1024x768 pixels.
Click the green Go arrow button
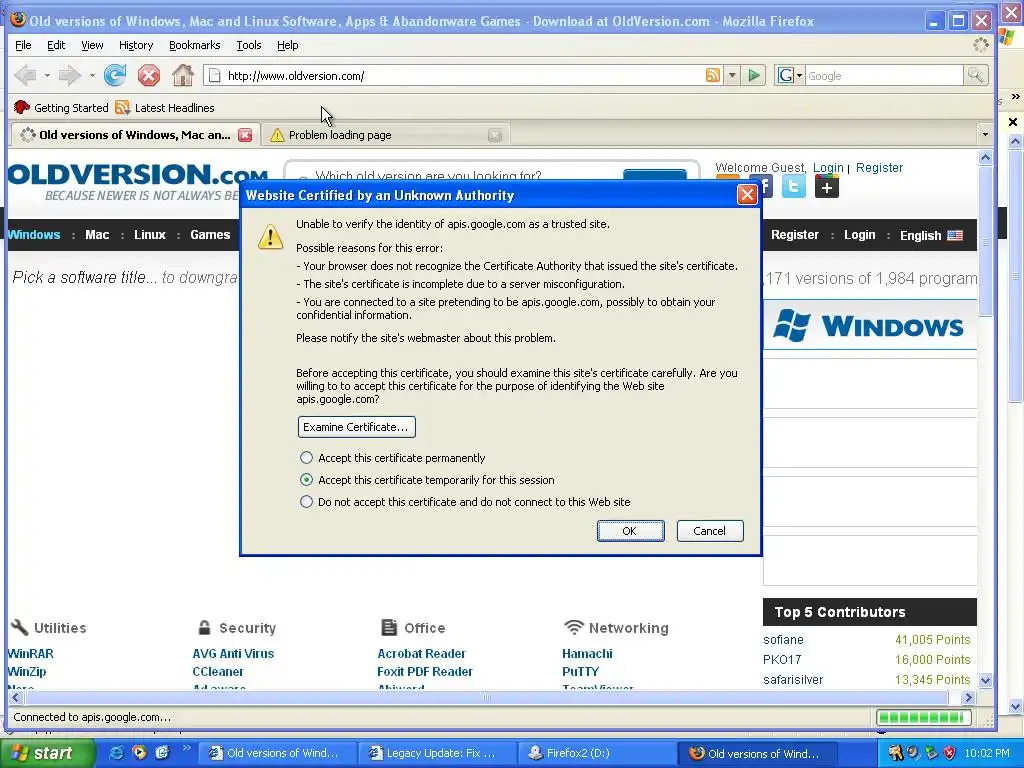point(754,76)
